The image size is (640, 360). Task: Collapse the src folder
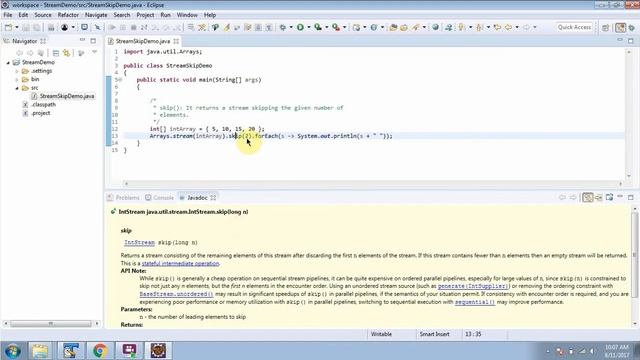point(17,88)
